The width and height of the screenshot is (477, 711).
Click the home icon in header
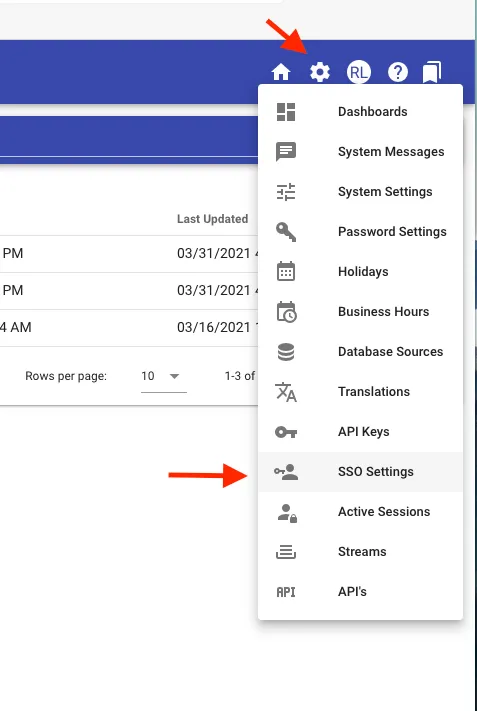click(x=281, y=72)
